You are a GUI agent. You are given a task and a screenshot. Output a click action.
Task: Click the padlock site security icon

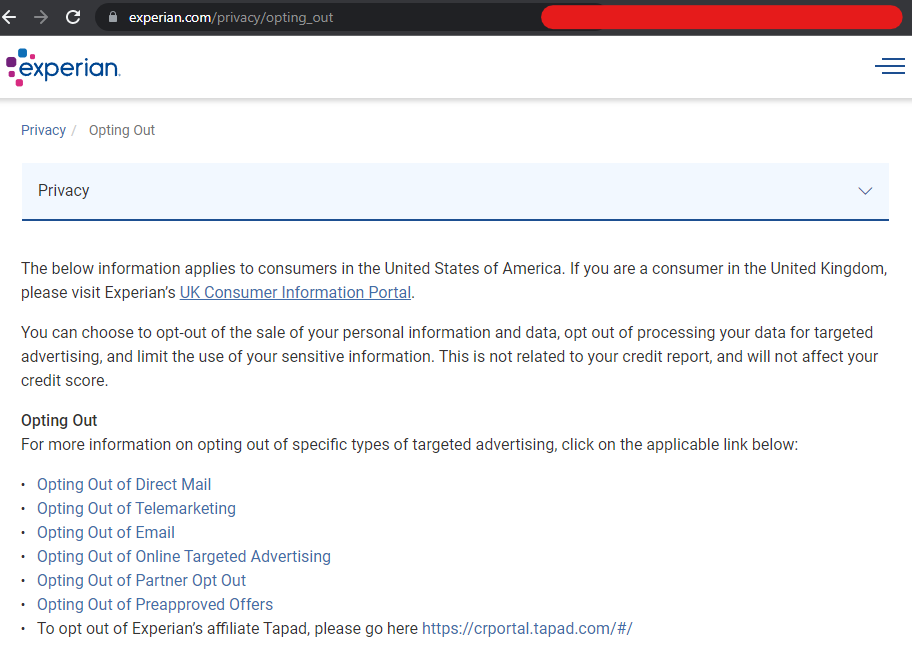point(112,18)
